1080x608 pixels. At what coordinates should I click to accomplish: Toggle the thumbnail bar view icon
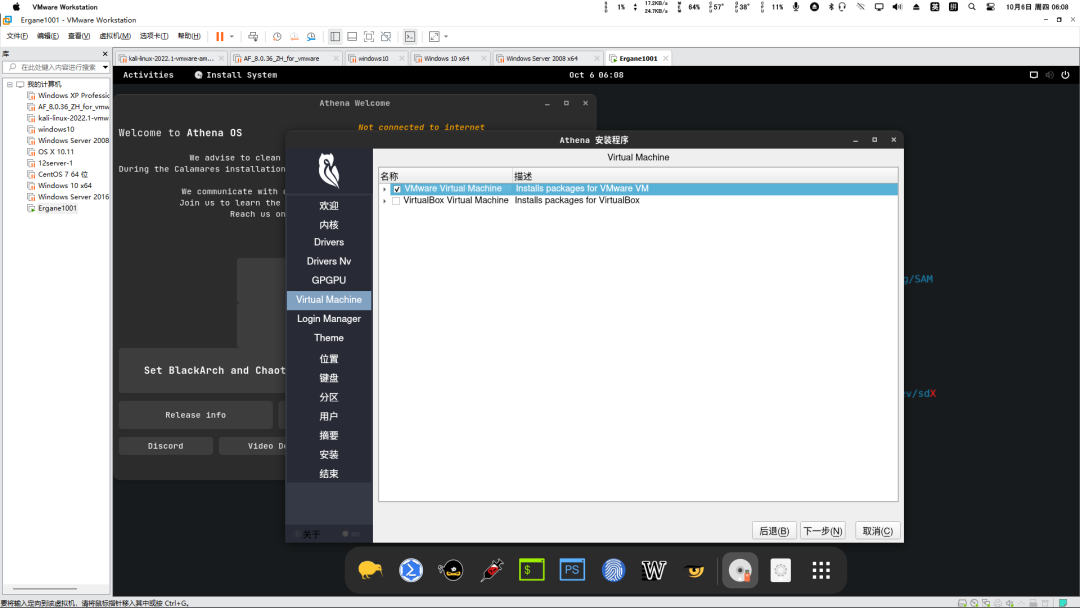click(x=352, y=36)
